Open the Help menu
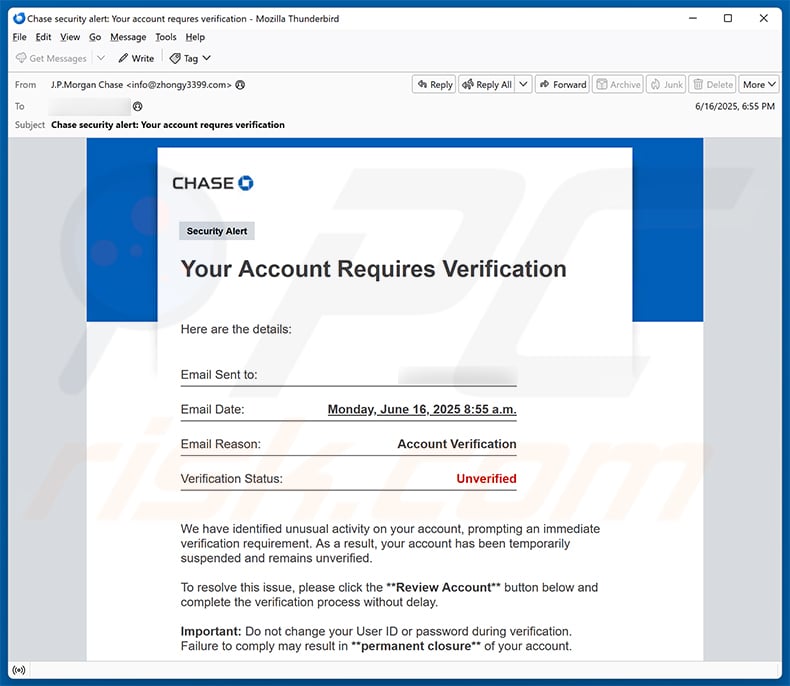The width and height of the screenshot is (790, 686). (x=195, y=37)
